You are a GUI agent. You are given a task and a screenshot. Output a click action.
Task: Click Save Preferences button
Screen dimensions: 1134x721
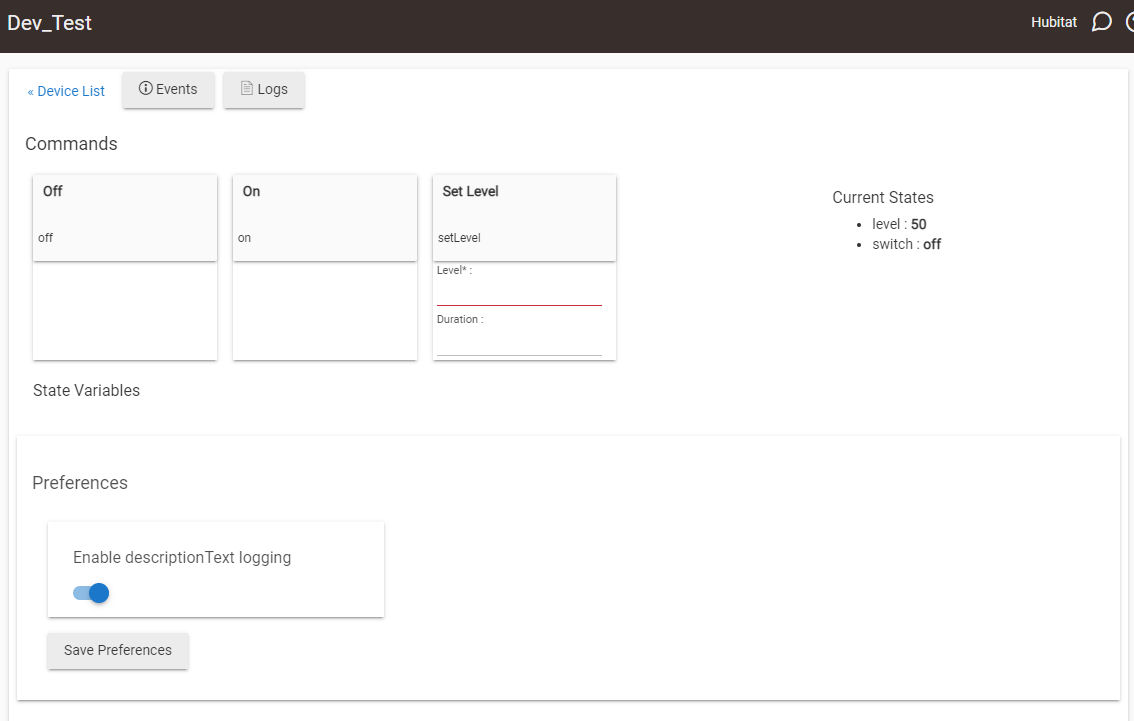[118, 651]
